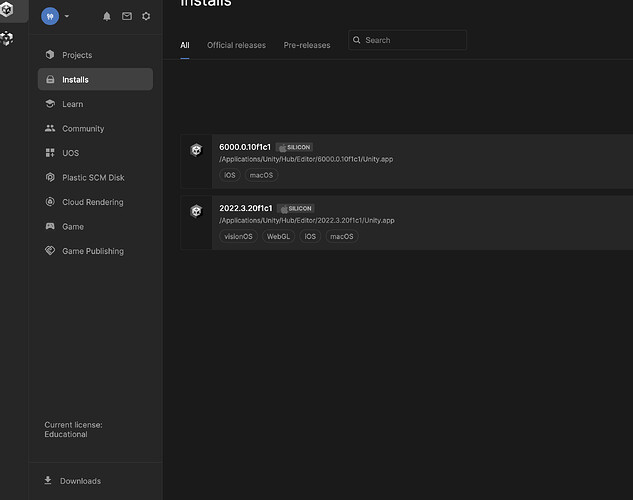Click the WebGL module tag
This screenshot has width=633, height=500.
[278, 237]
